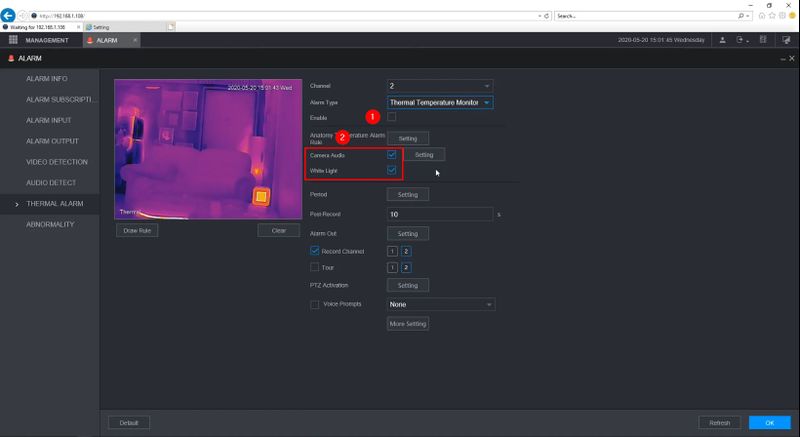Viewport: 800px width, 437px height.
Task: Toggle Tour channel number 2
Action: coord(406,267)
